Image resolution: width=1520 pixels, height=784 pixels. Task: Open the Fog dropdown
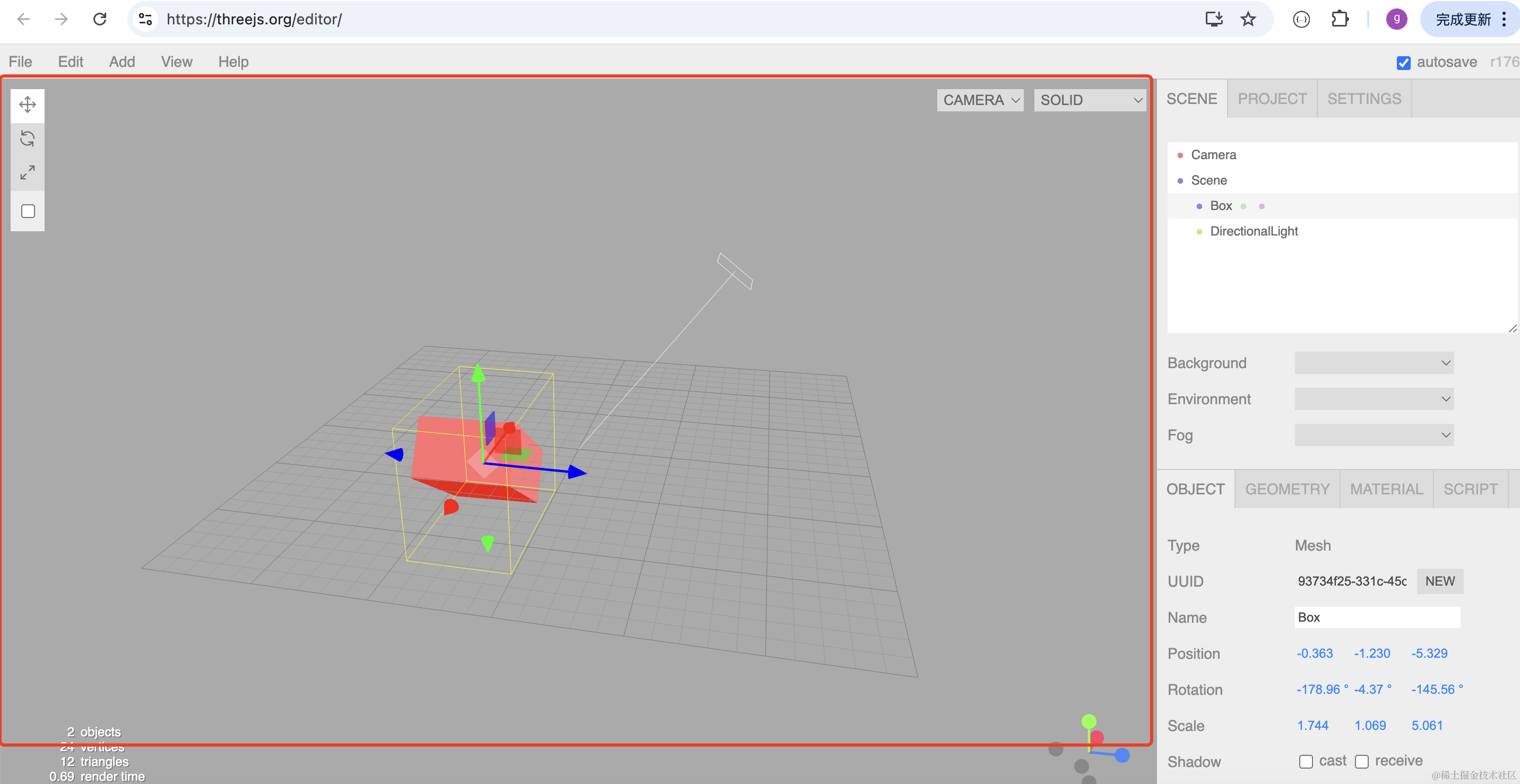click(1374, 435)
